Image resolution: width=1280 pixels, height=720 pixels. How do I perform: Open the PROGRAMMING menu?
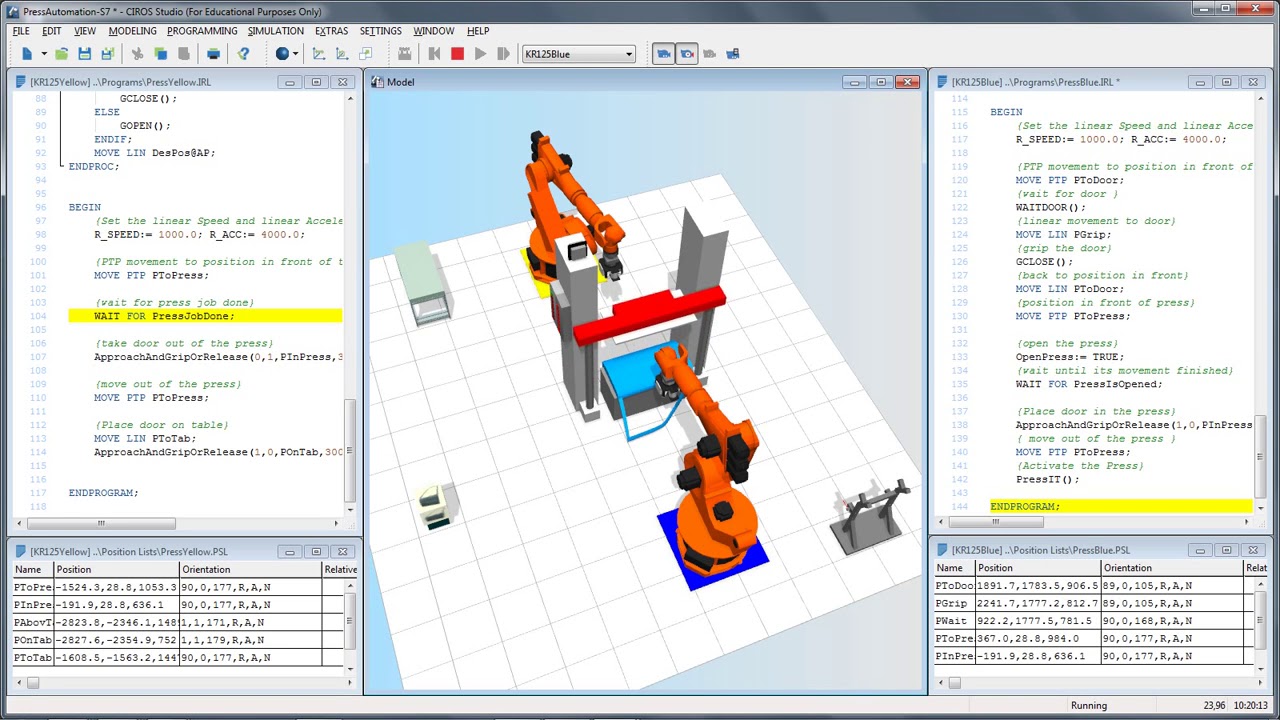[202, 31]
